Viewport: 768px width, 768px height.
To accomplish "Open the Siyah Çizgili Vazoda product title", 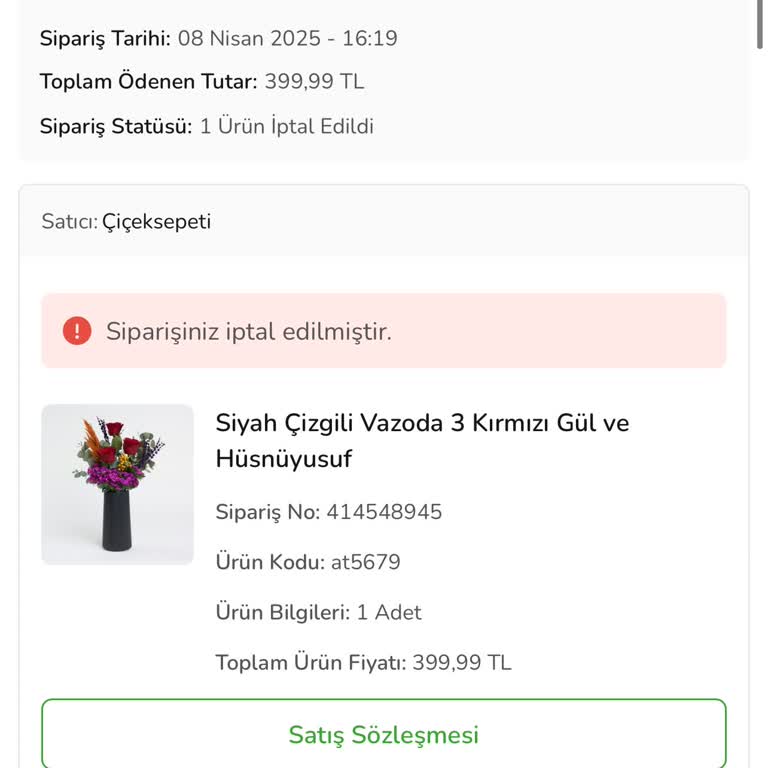I will click(x=422, y=440).
